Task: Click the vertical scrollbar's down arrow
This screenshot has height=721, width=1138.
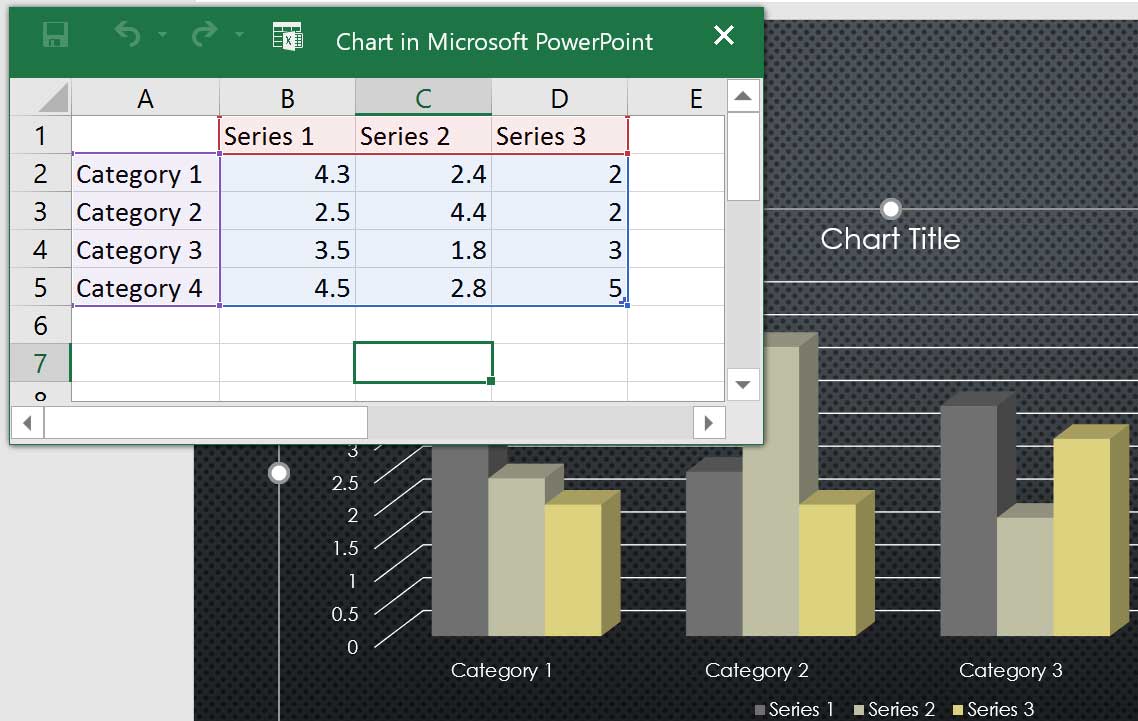Action: tap(742, 384)
